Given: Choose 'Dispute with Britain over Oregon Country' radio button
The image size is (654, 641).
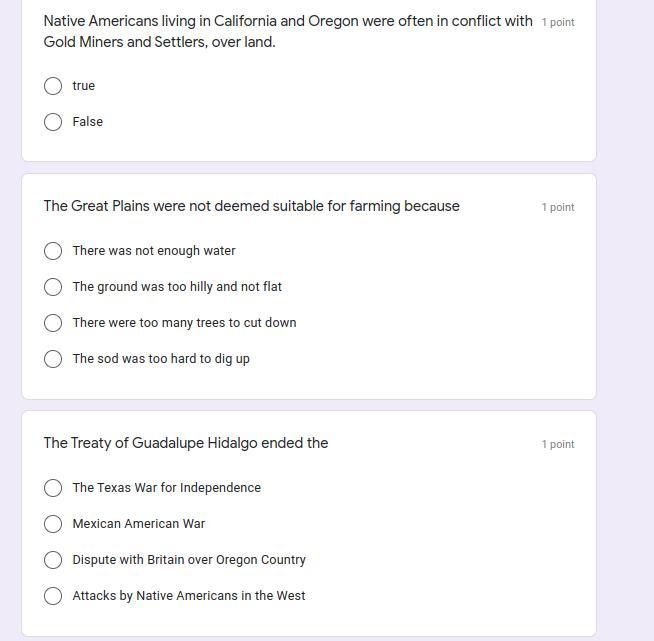Looking at the screenshot, I should tap(53, 560).
